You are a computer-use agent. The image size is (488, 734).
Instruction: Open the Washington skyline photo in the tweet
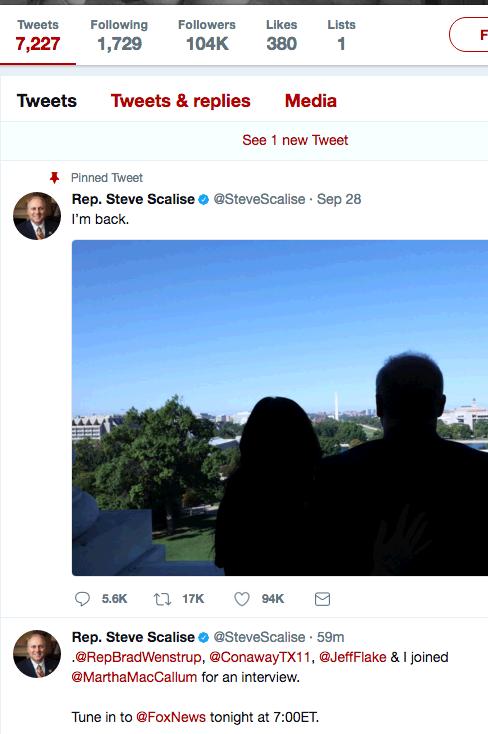click(x=280, y=408)
